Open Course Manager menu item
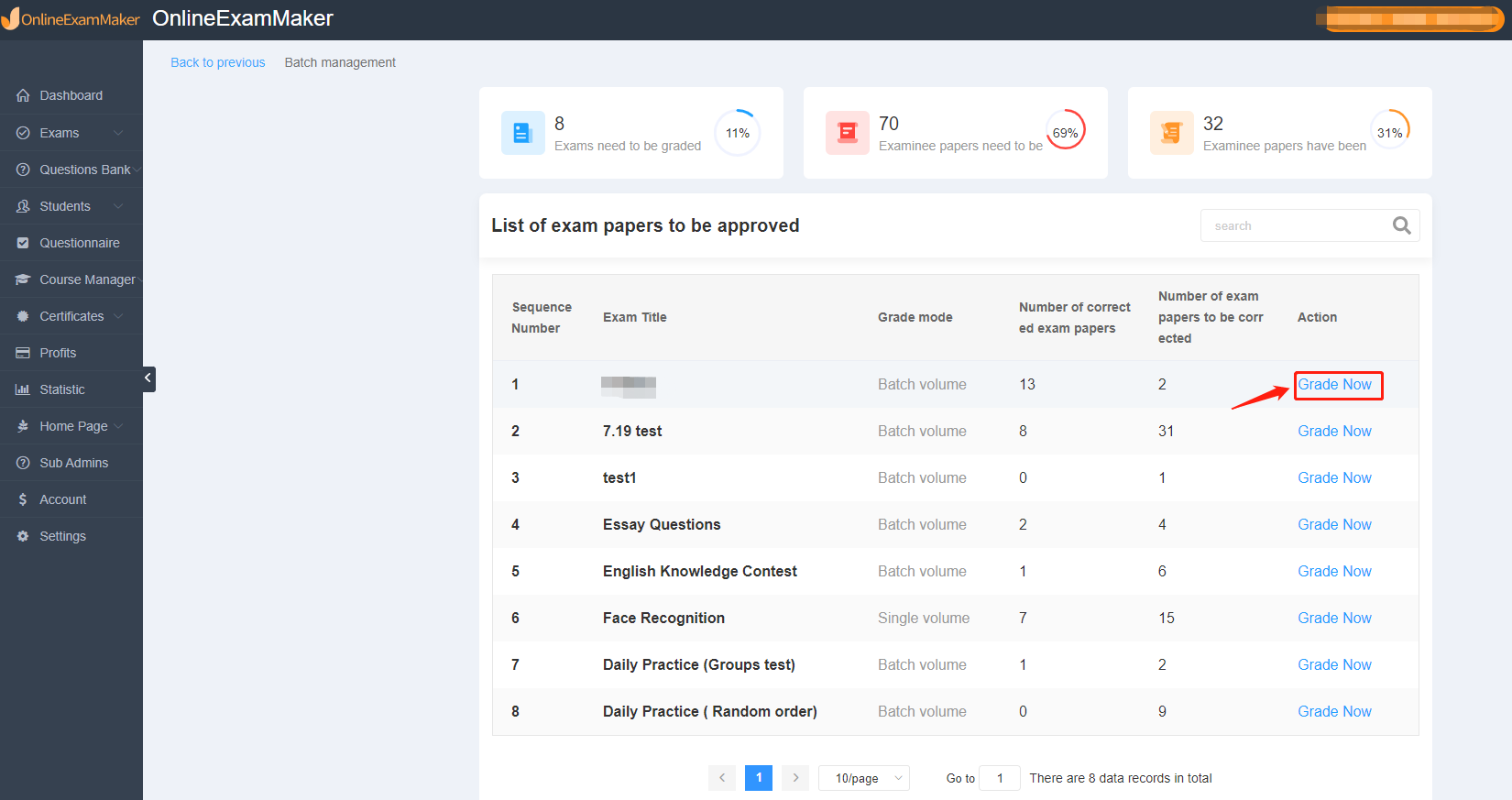 click(x=71, y=279)
